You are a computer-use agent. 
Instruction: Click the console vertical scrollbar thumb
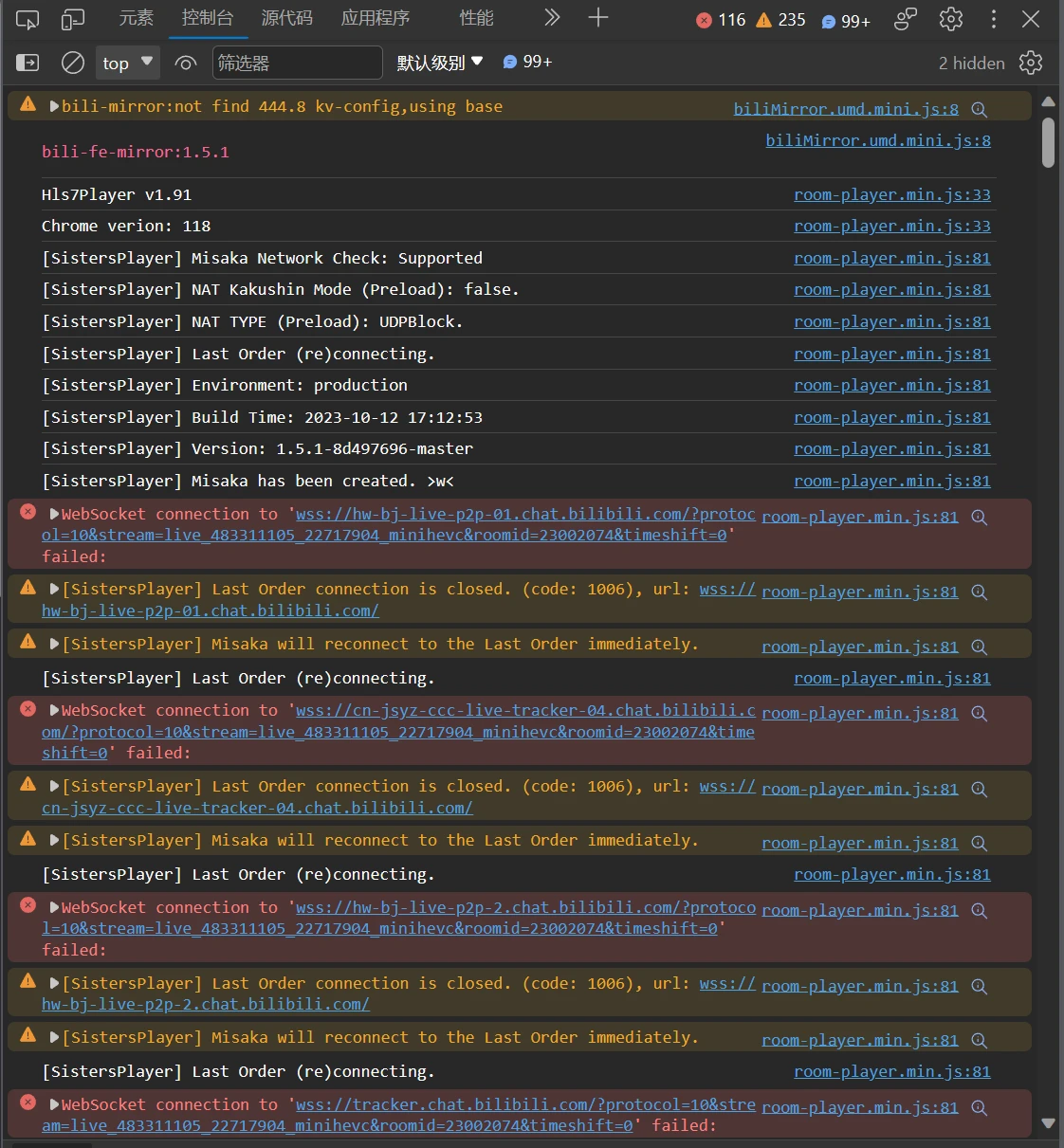1048,142
